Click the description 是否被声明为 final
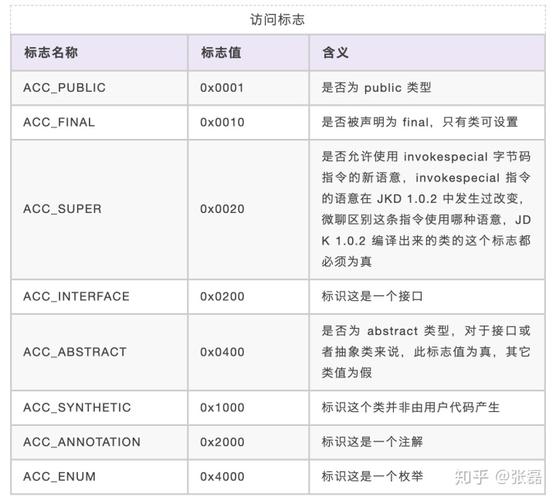 point(419,122)
